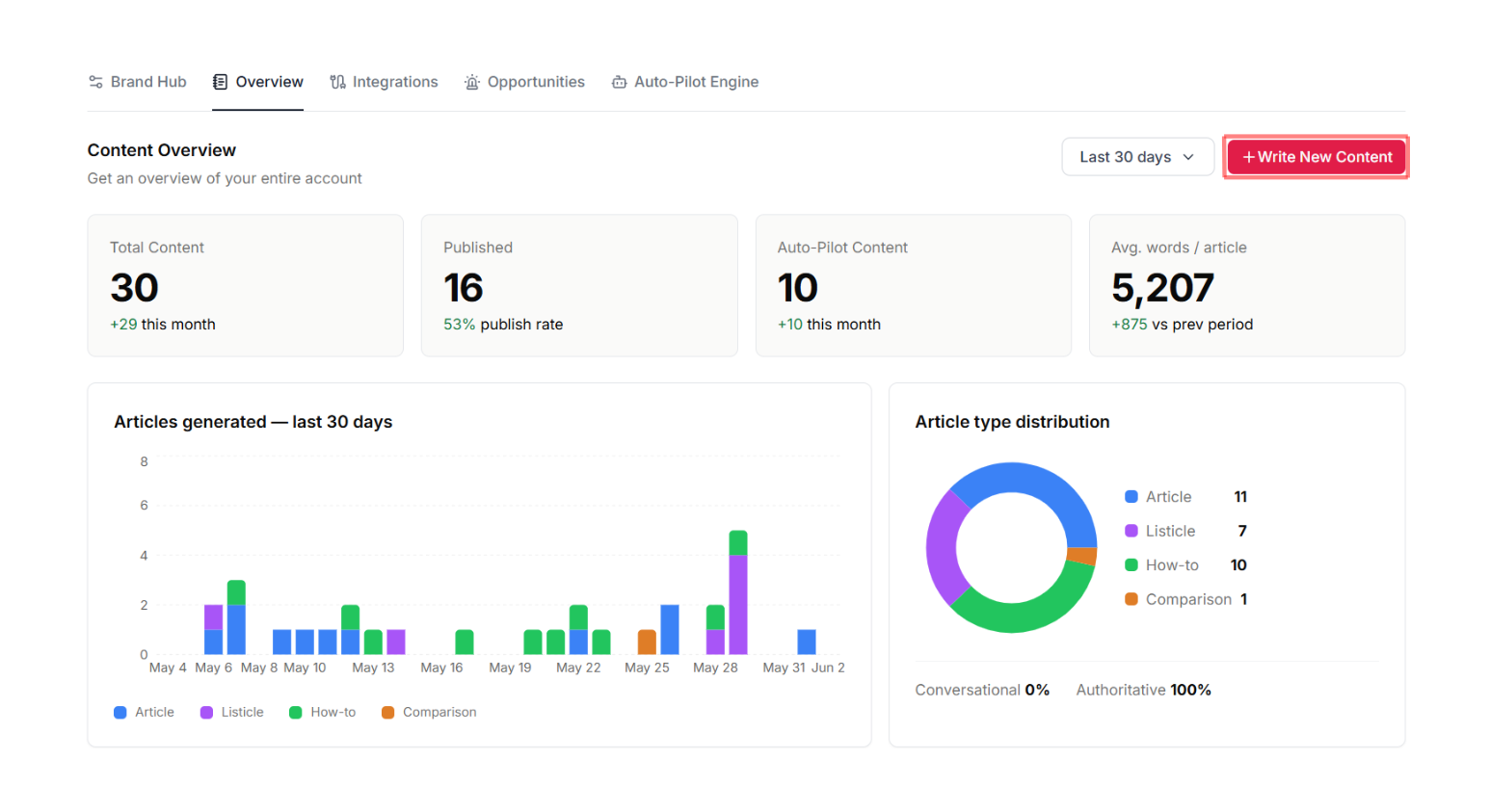Click the 'Authoritative 100%' text
This screenshot has height=812, width=1490.
tap(1144, 691)
